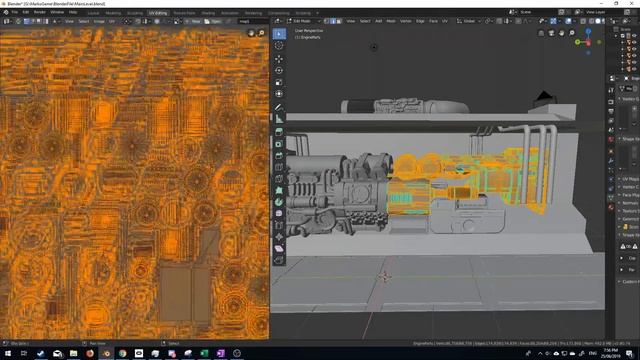Click the zoom icon in UV editor

click(262, 33)
